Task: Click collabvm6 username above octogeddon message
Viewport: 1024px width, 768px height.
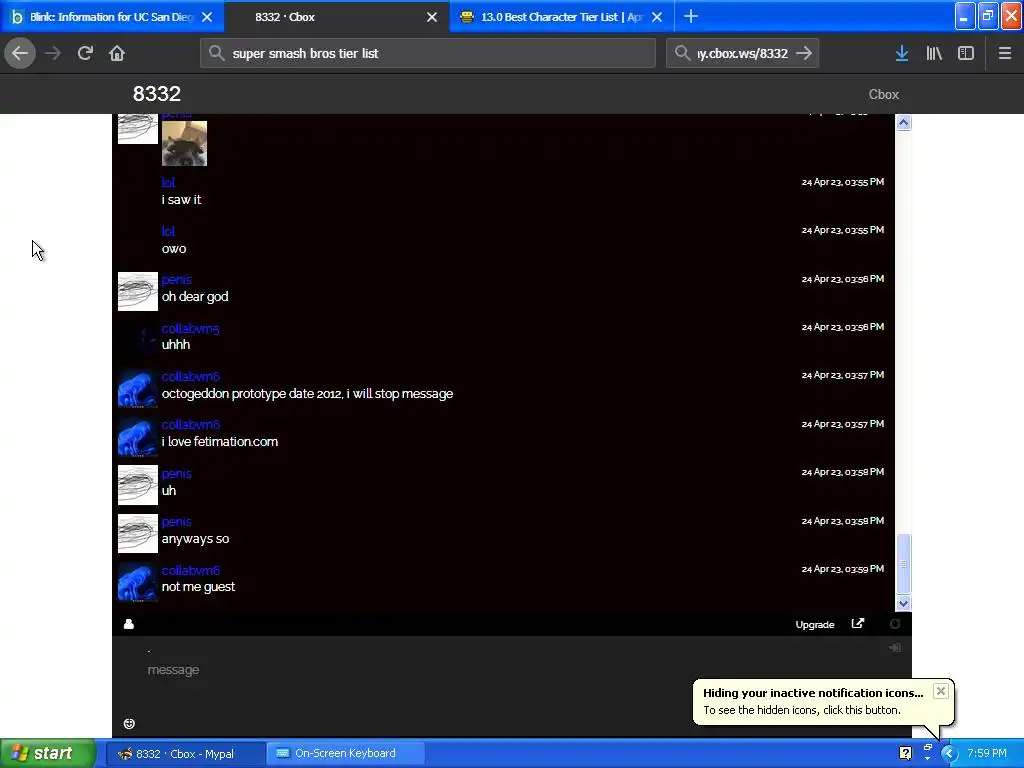Action: point(191,377)
